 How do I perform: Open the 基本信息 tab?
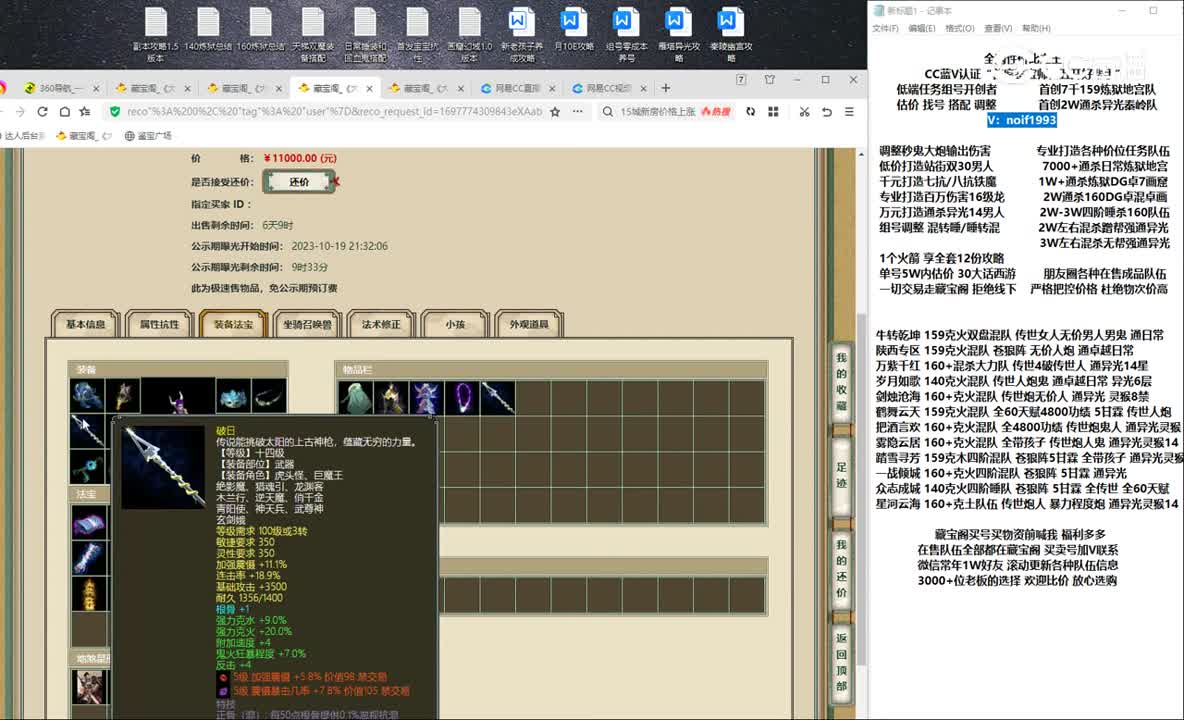[x=85, y=325]
